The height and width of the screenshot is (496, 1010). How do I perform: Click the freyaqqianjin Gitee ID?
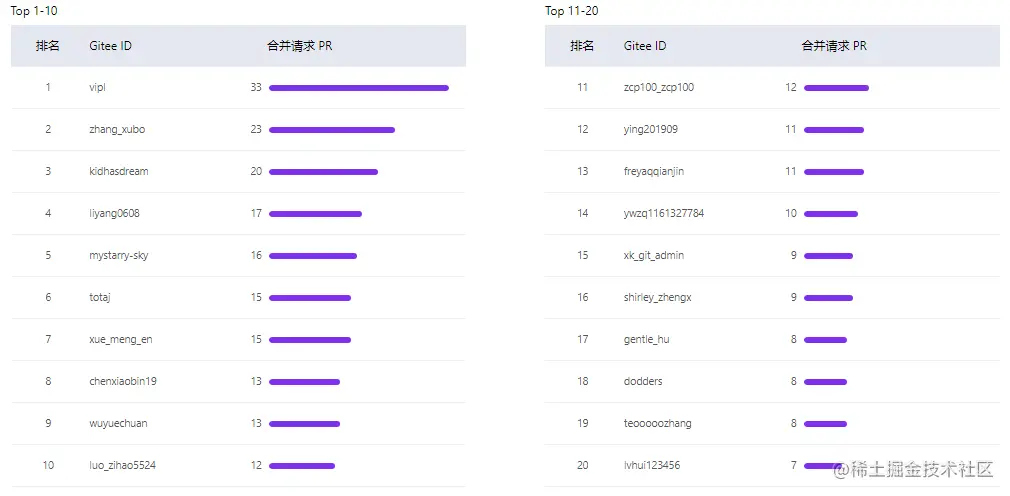(654, 171)
